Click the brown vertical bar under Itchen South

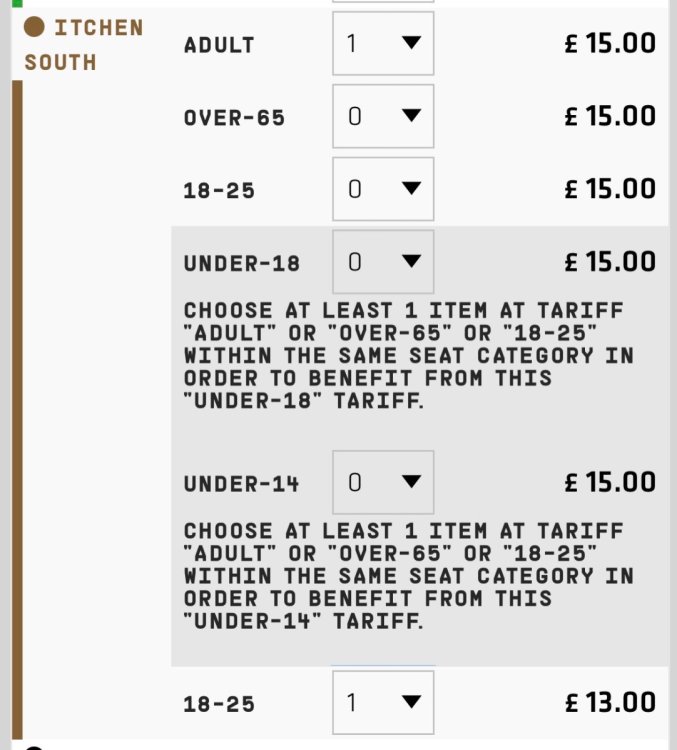click(16, 400)
